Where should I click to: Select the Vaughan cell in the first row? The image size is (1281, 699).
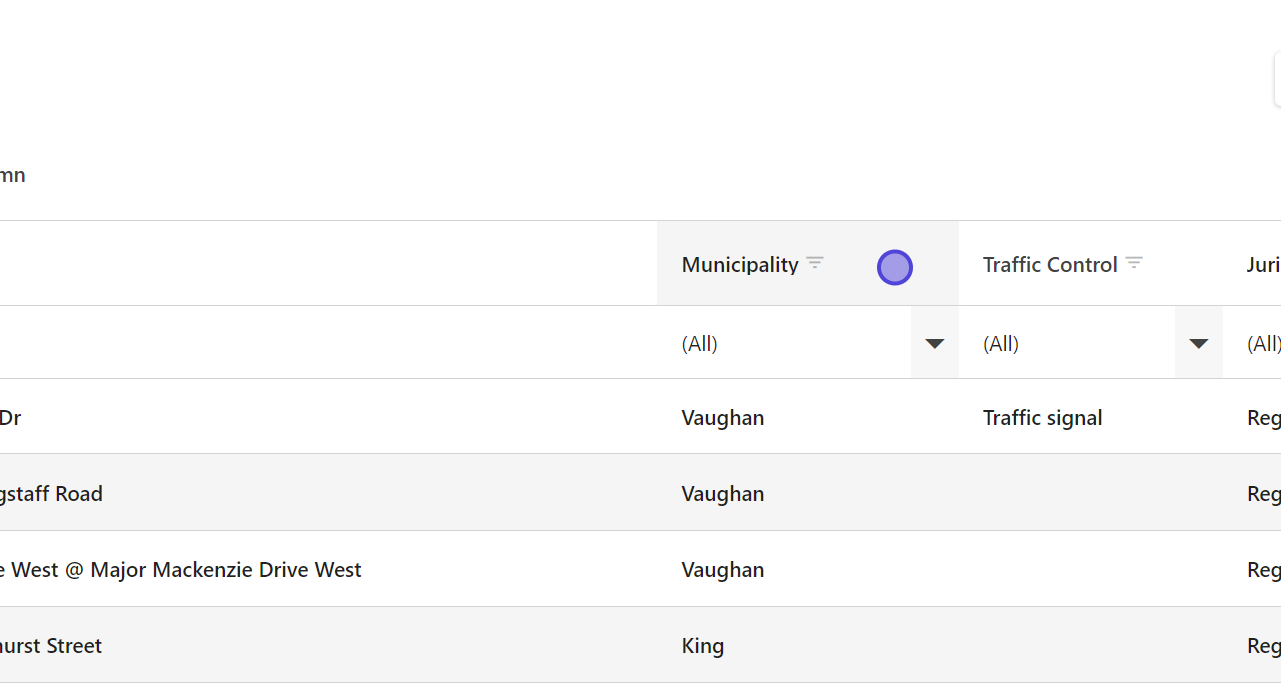point(723,418)
